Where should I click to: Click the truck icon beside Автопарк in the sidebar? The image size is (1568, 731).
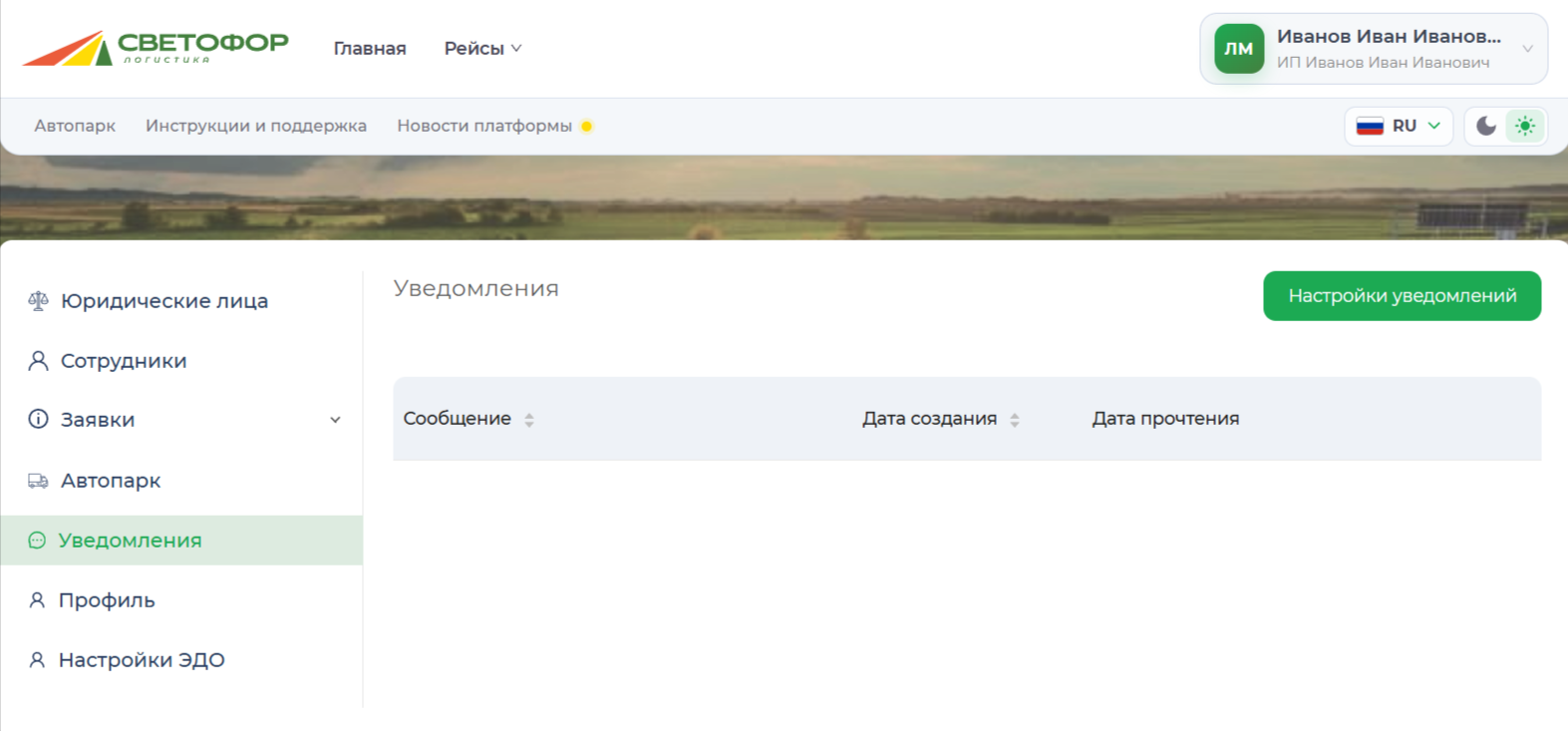tap(38, 481)
